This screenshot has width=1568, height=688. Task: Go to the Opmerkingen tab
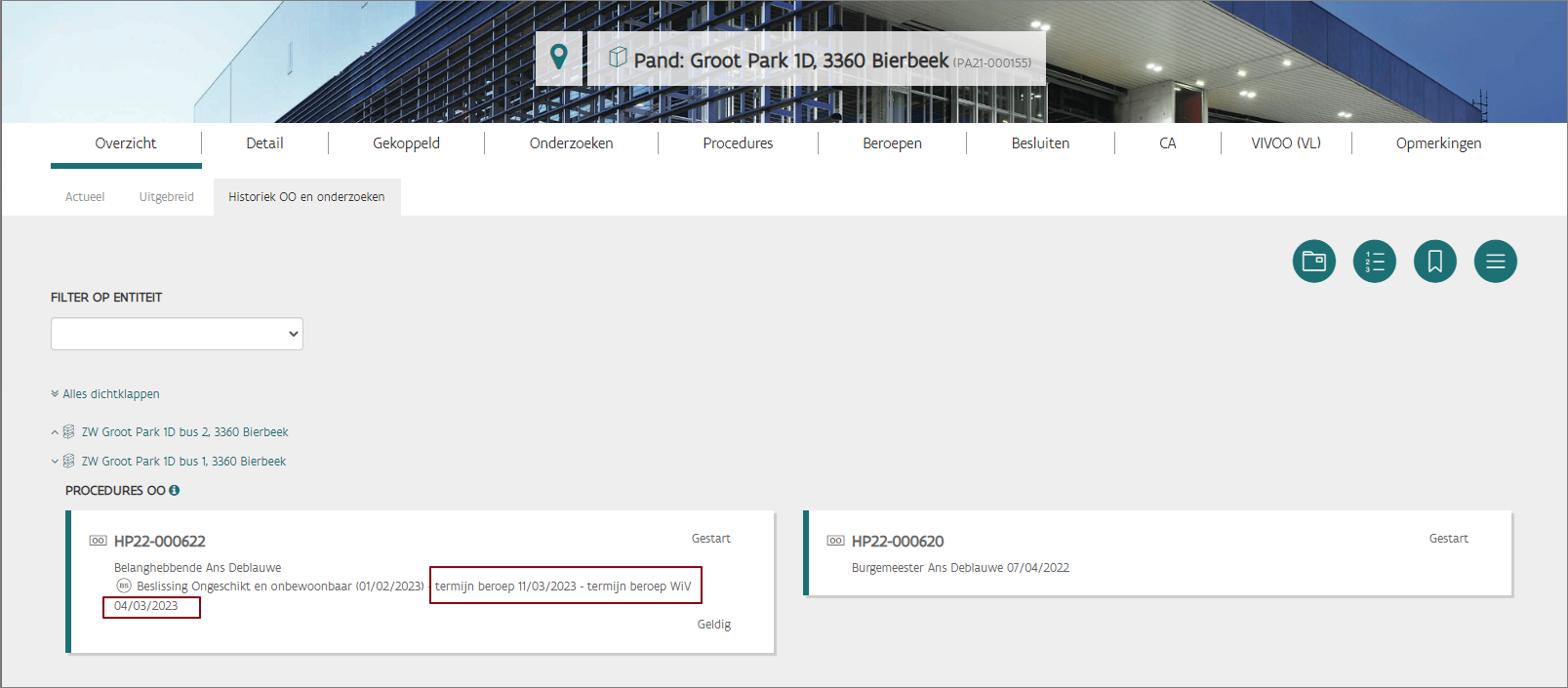click(1437, 143)
